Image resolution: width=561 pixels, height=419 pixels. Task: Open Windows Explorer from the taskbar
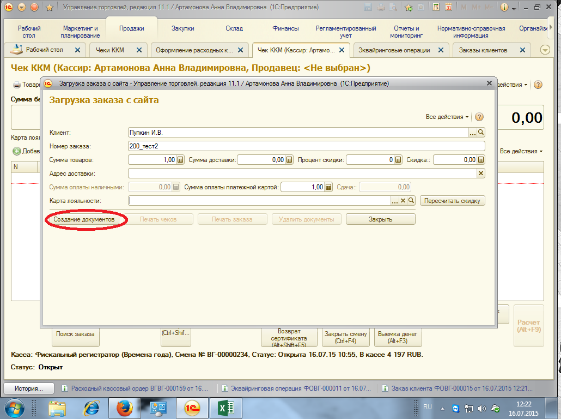click(57, 408)
